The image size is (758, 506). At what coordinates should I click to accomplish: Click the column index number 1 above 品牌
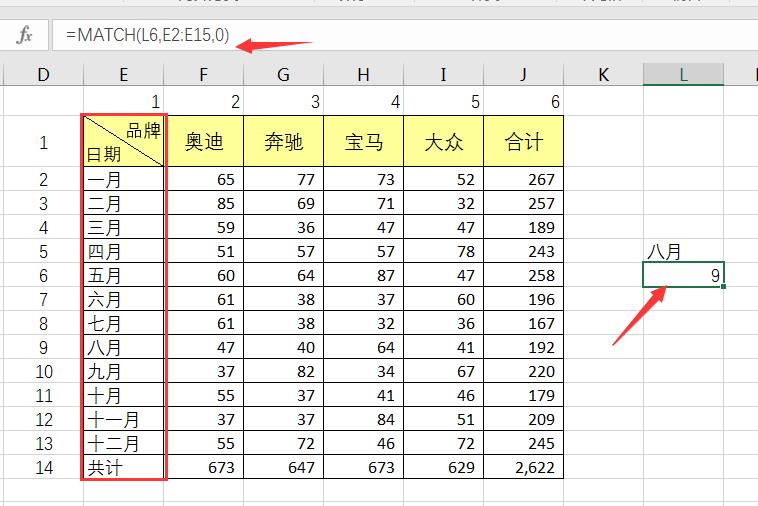coord(123,101)
